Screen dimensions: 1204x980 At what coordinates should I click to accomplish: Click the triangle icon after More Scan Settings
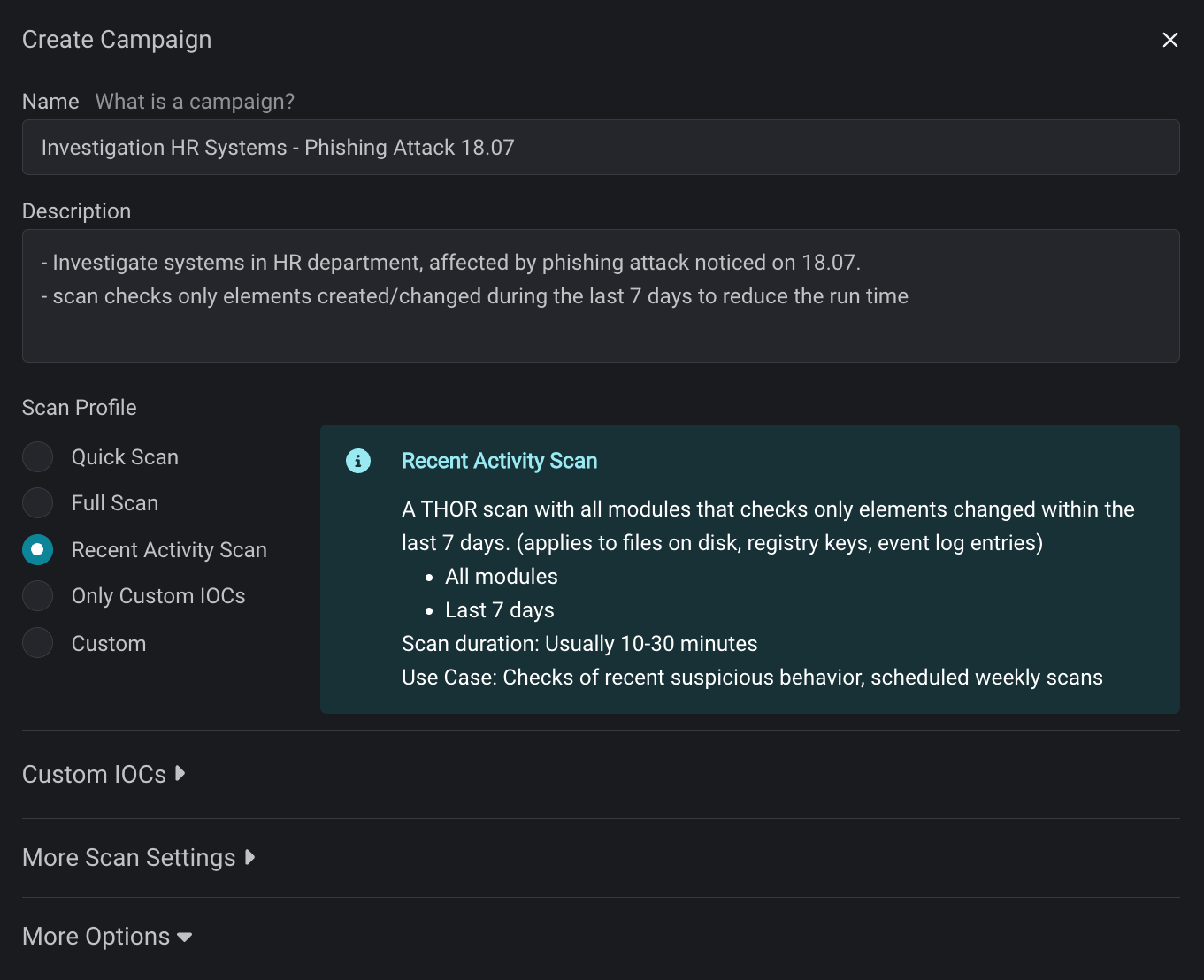tap(250, 857)
